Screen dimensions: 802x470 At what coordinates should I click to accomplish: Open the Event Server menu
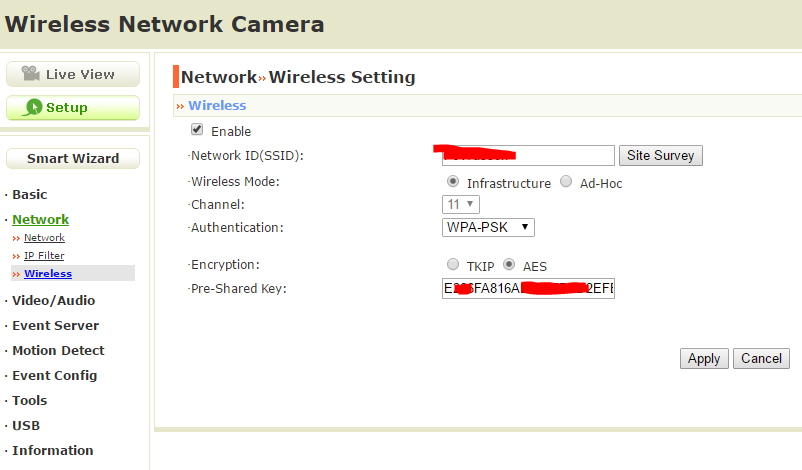55,325
